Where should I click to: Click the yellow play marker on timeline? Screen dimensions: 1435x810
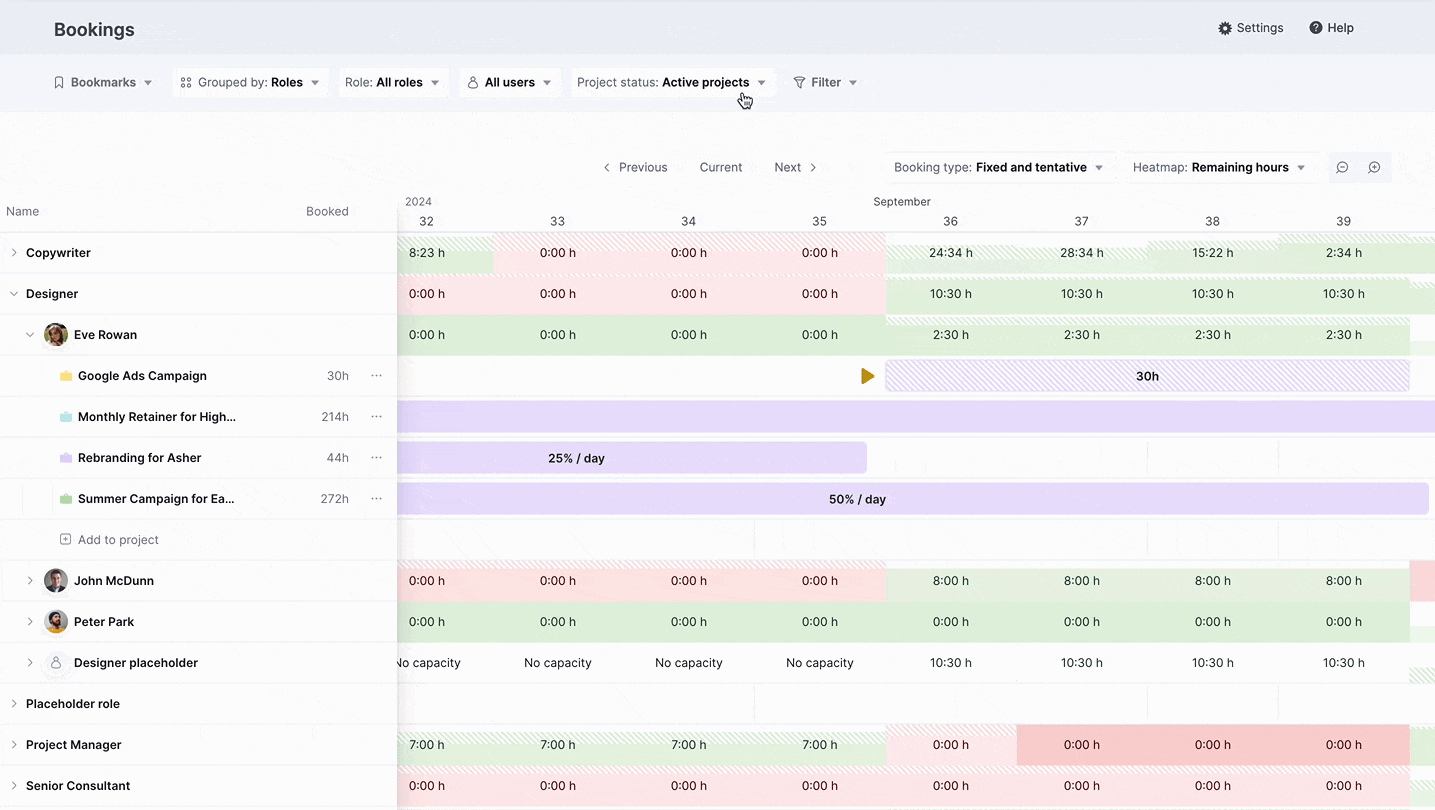pos(867,376)
